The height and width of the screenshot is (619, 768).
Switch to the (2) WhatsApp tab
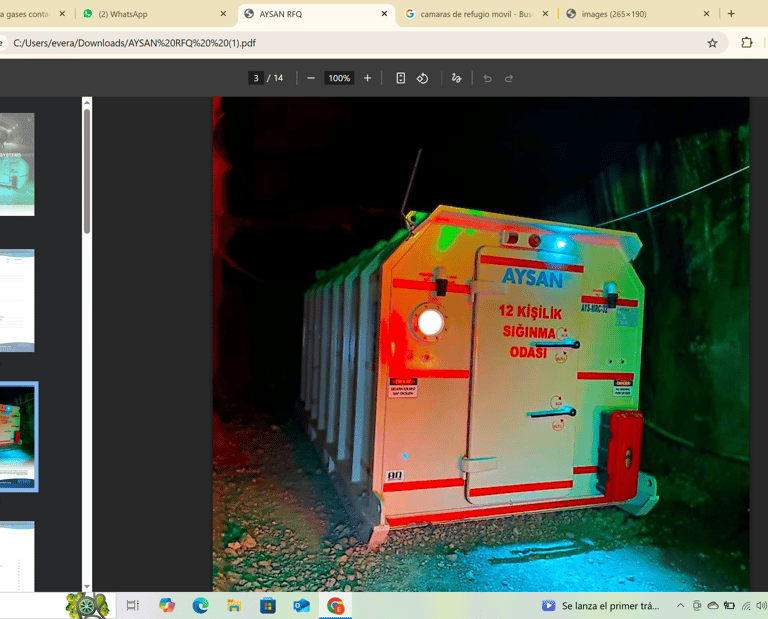pyautogui.click(x=152, y=14)
